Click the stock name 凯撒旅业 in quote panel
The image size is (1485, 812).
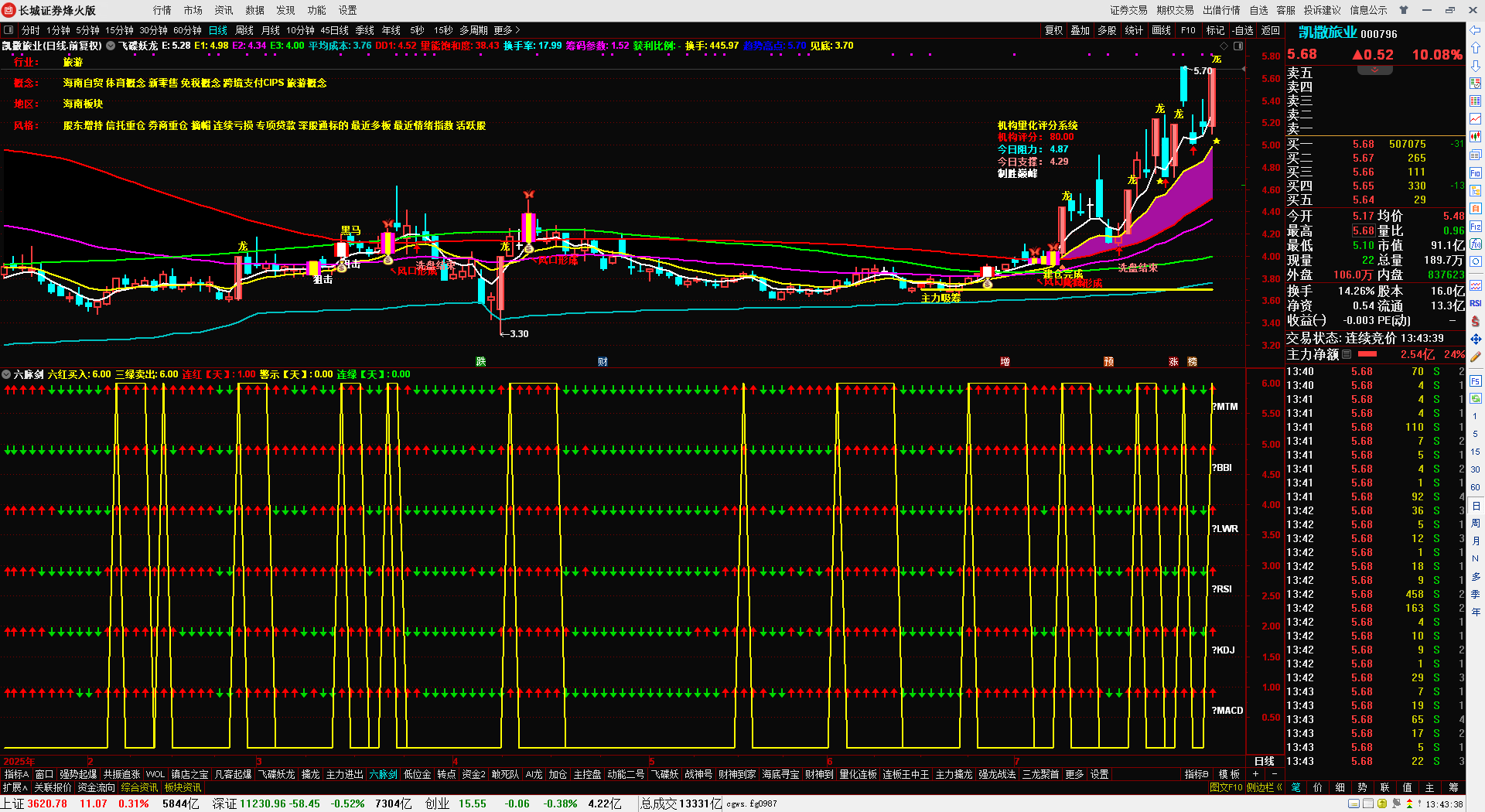coord(1327,32)
